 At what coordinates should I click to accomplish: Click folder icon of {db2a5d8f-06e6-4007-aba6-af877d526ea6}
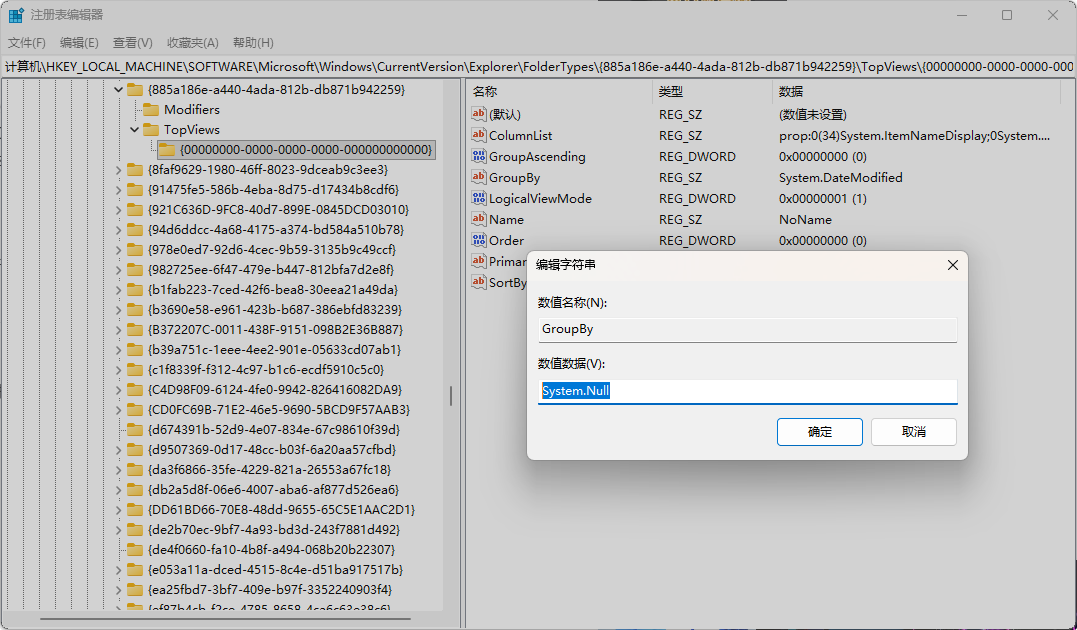pos(135,489)
